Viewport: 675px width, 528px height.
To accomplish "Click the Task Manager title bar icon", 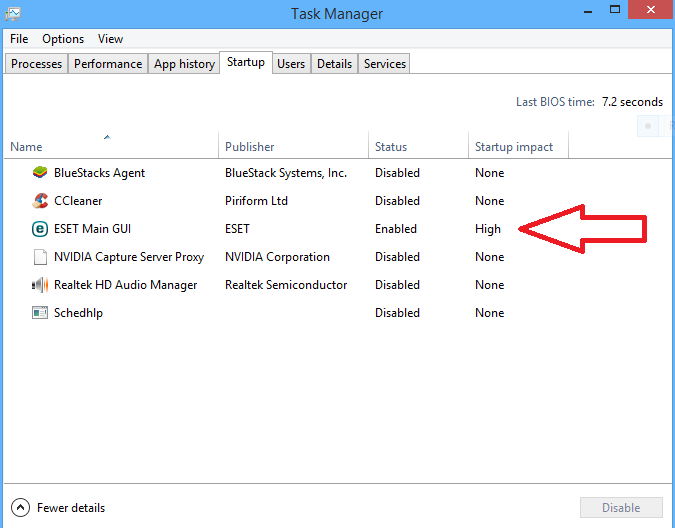I will tap(12, 14).
